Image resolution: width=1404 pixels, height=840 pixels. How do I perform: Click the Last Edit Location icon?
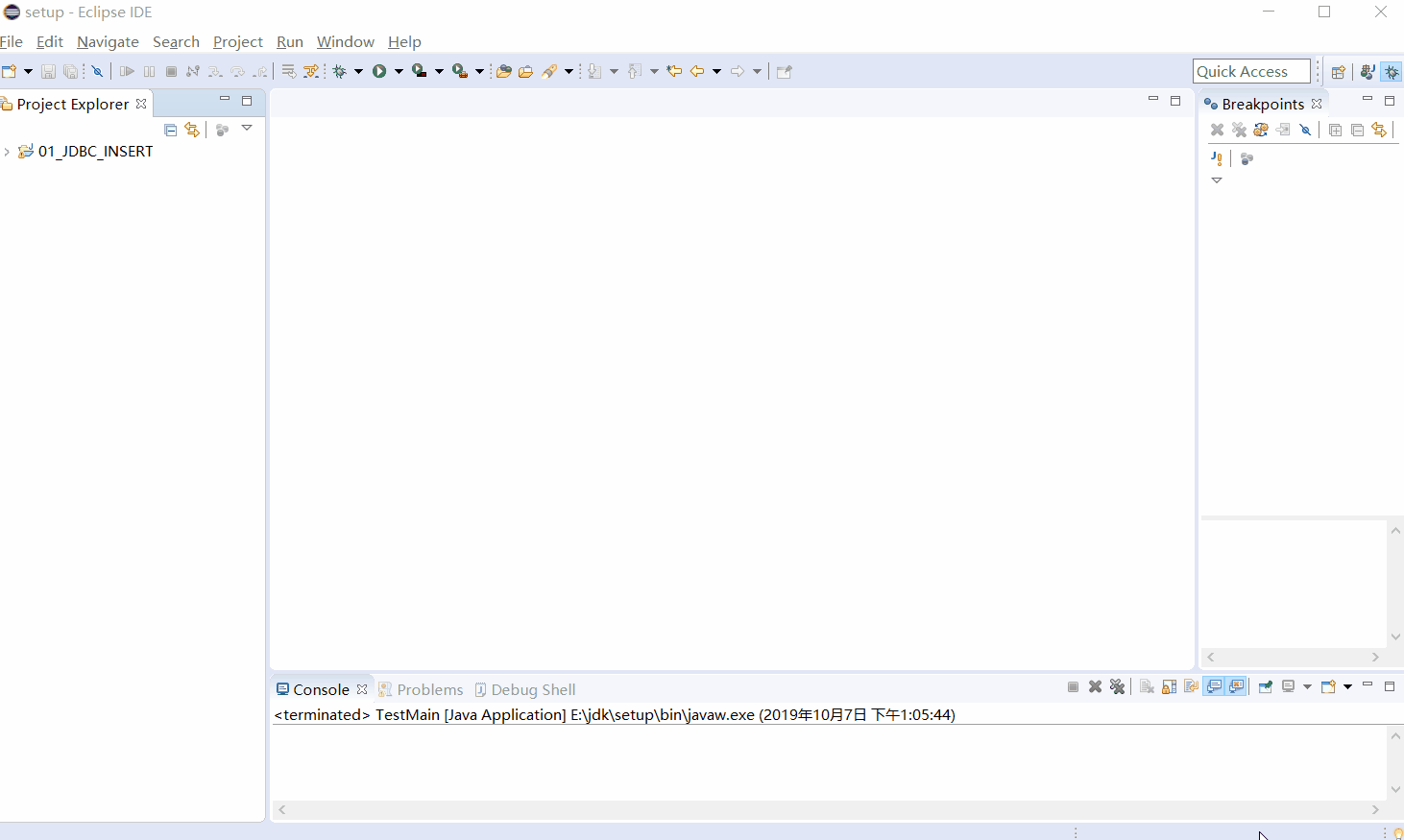(674, 71)
